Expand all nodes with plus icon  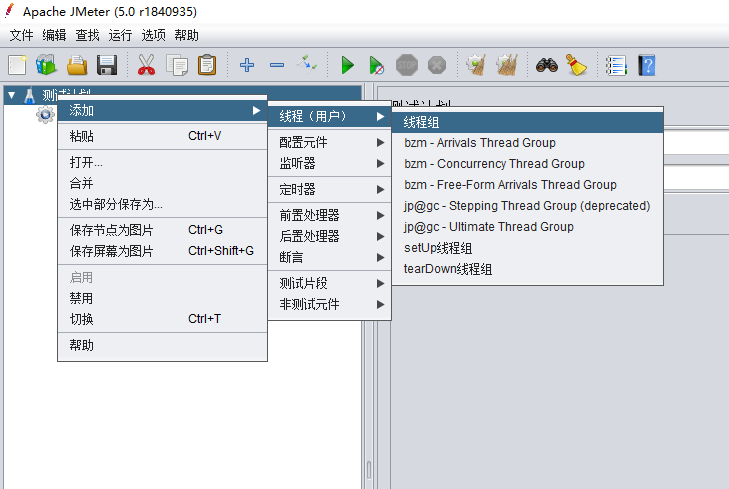pos(247,65)
